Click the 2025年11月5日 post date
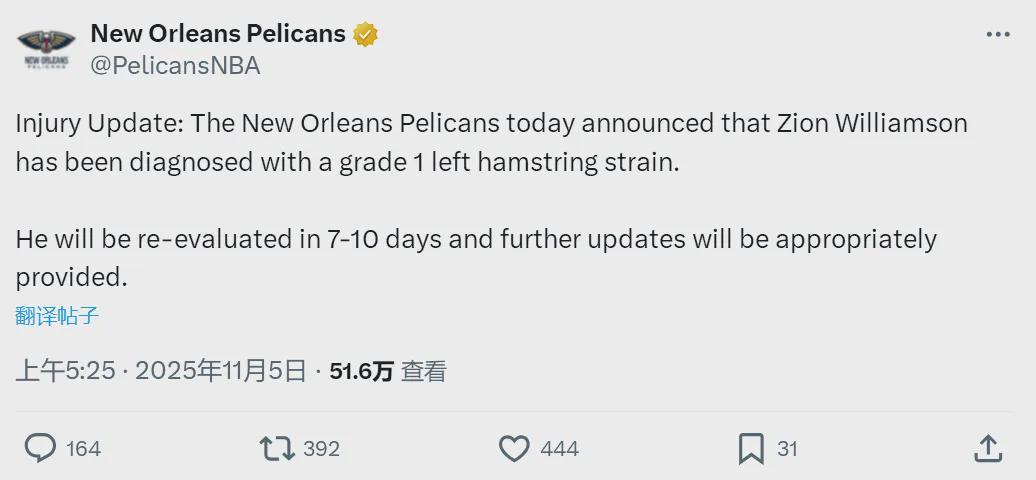Viewport: 1036px width, 480px height. click(x=220, y=372)
